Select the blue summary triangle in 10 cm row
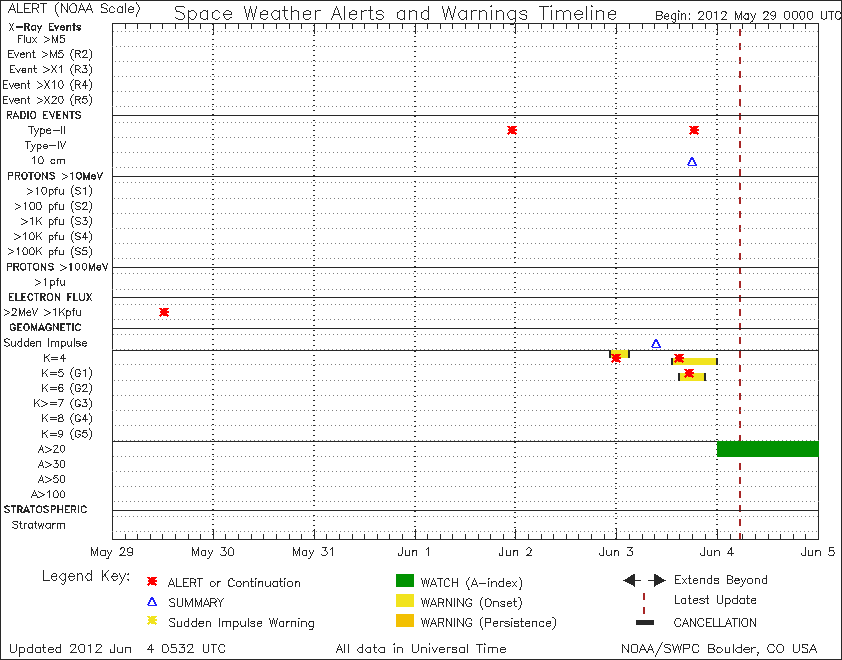The height and width of the screenshot is (660, 842). [692, 161]
